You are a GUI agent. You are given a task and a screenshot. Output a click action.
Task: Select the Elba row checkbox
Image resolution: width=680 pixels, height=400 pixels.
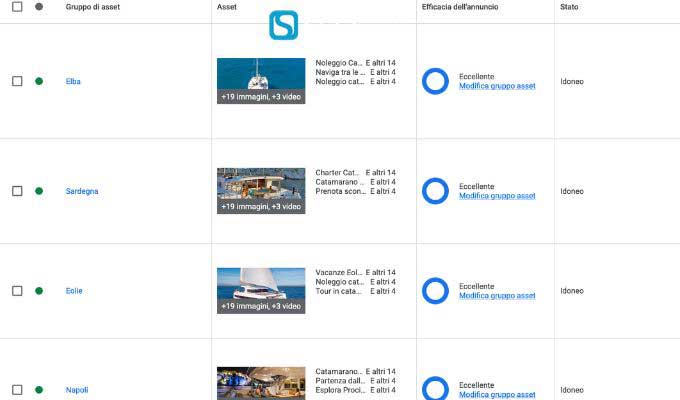click(x=17, y=81)
